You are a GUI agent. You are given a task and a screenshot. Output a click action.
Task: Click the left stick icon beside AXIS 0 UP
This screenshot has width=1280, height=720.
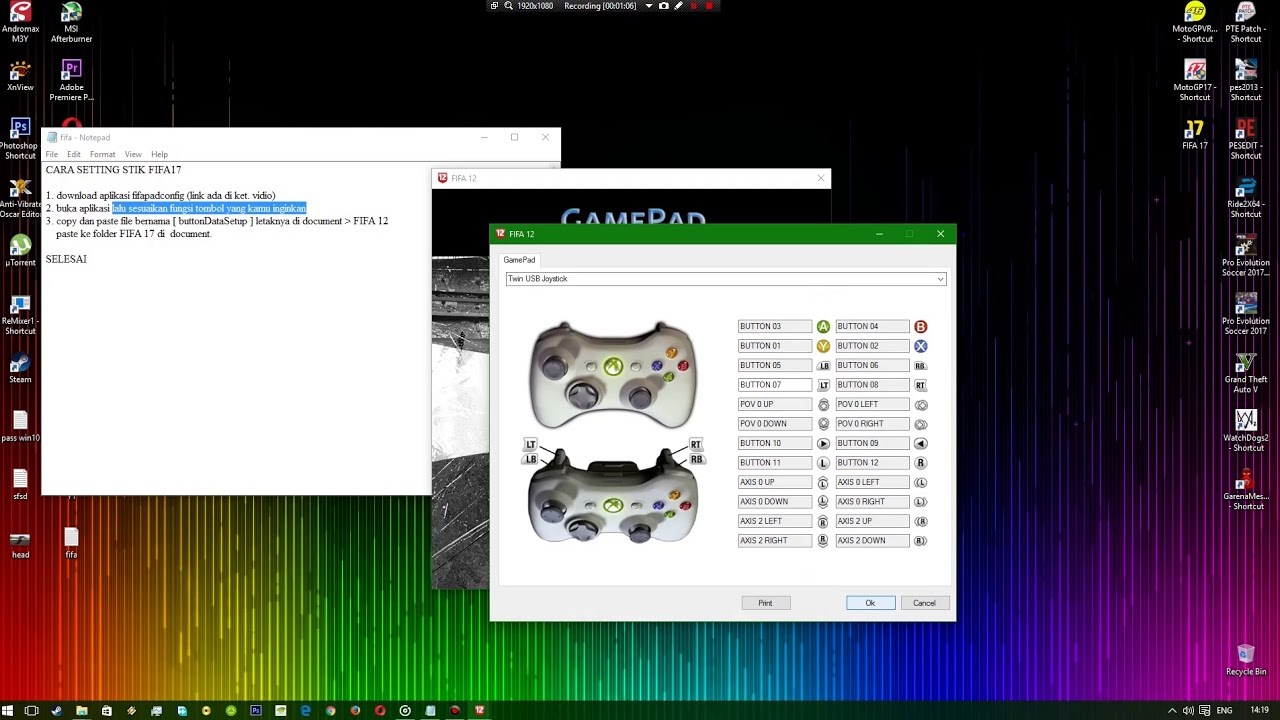point(823,482)
